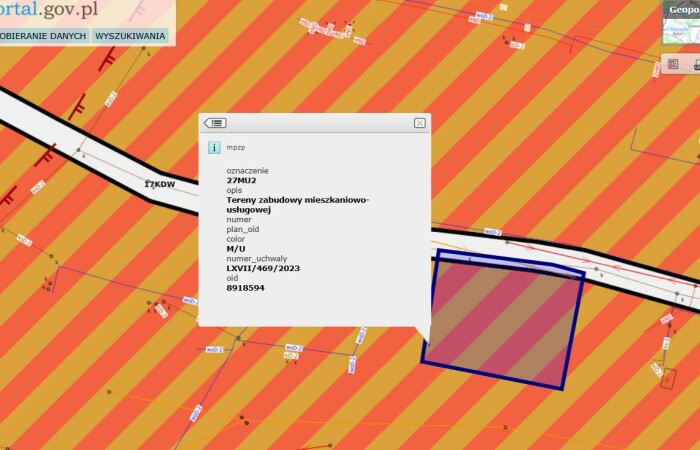
Task: Close the mpzp info popup
Action: 420,123
